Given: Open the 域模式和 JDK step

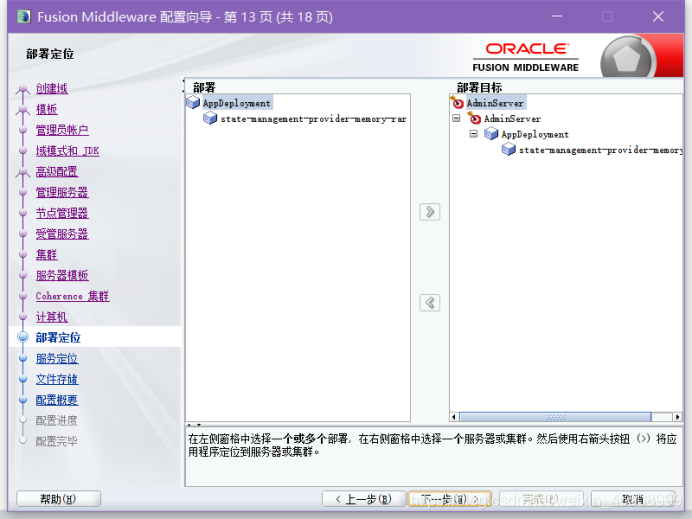Looking at the screenshot, I should (x=68, y=150).
